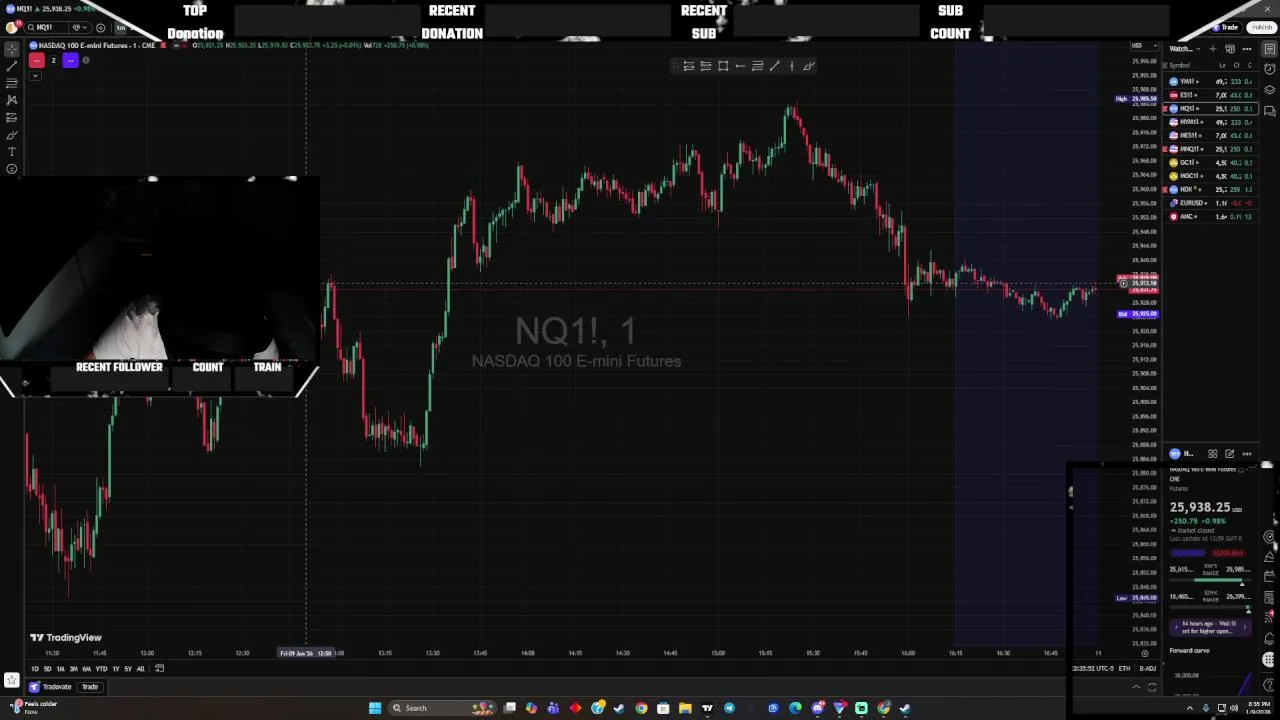Click the settings gear on price scale
Viewport: 1280px width, 720px height.
1145,653
